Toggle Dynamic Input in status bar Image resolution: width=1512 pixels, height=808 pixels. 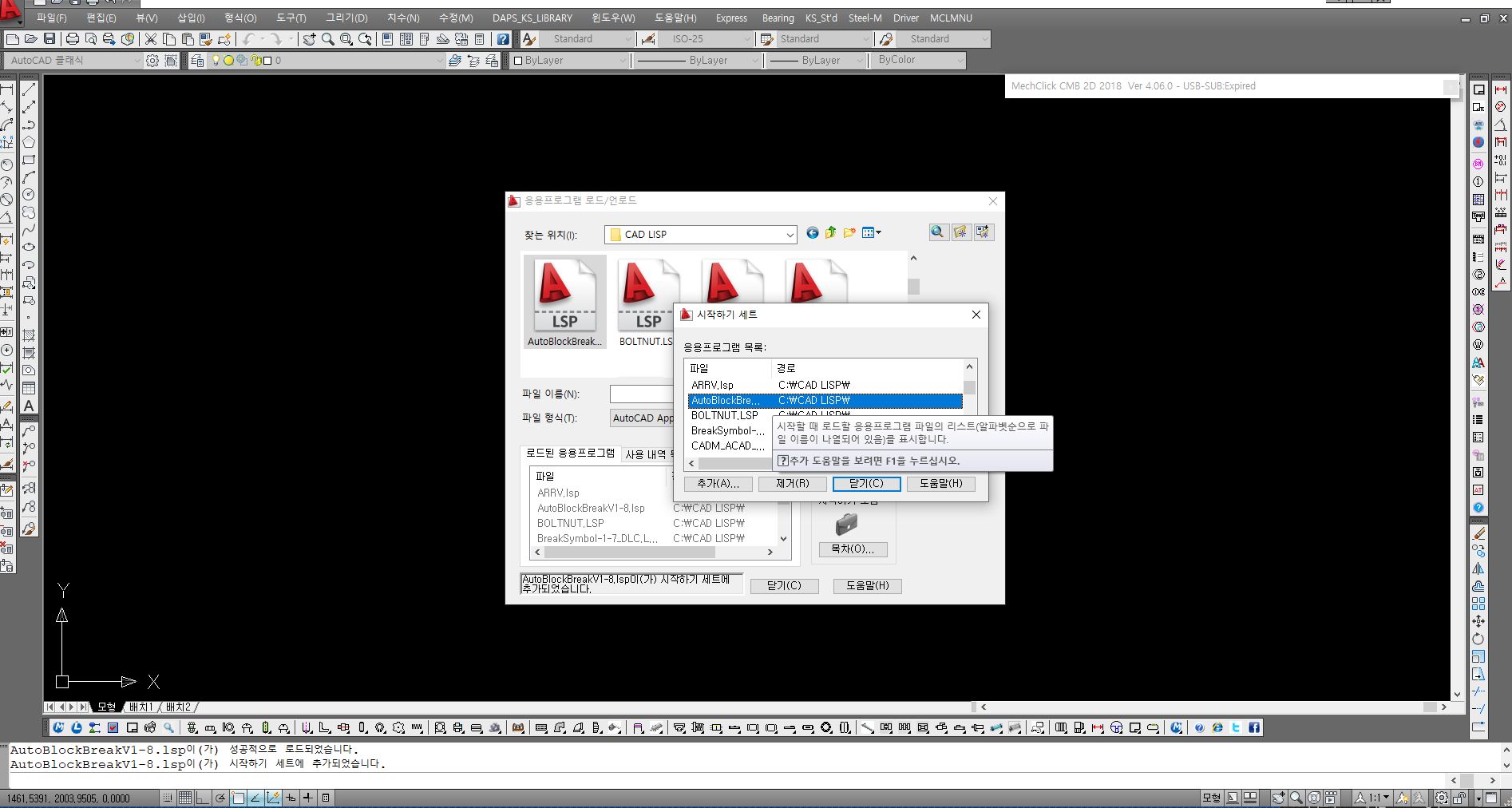tap(291, 798)
